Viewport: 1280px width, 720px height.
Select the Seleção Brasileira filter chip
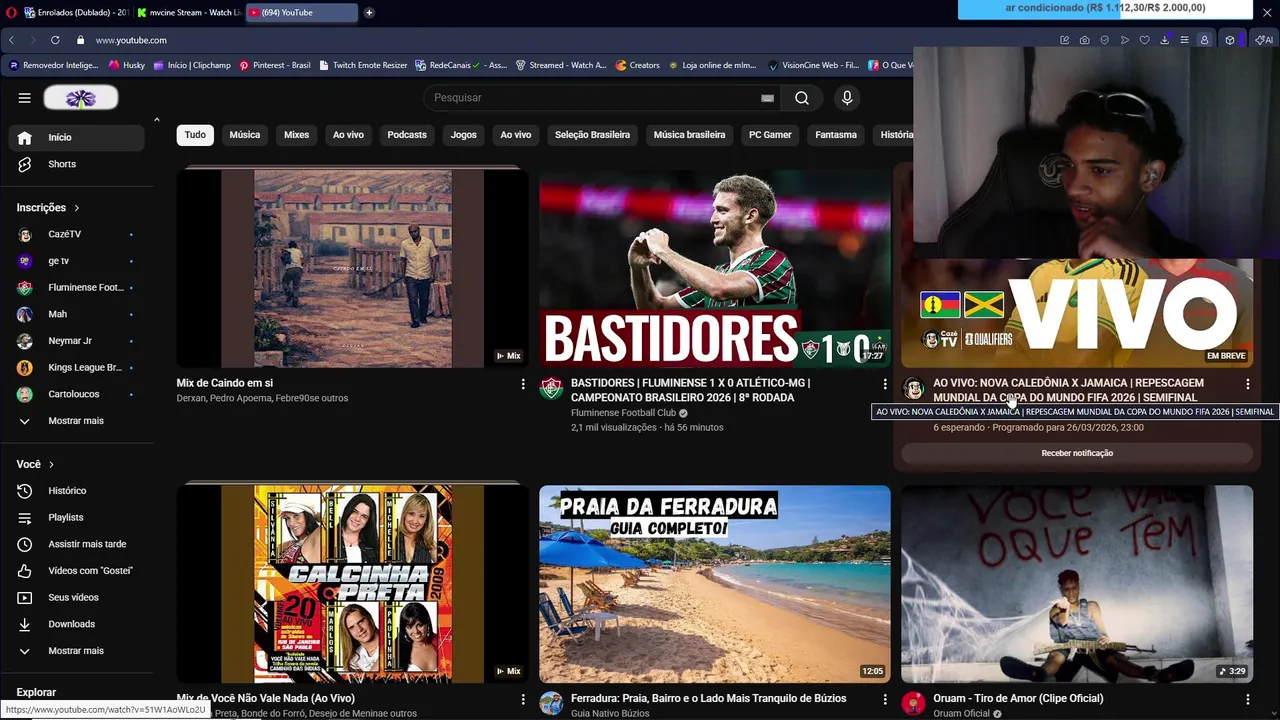point(593,135)
